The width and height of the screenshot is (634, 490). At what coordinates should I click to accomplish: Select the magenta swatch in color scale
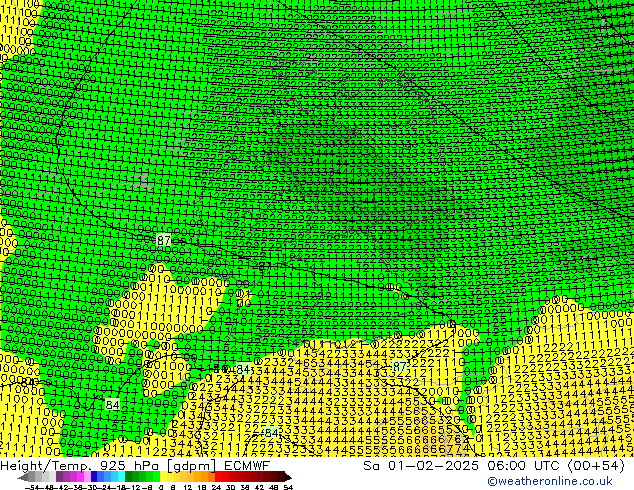(x=80, y=477)
